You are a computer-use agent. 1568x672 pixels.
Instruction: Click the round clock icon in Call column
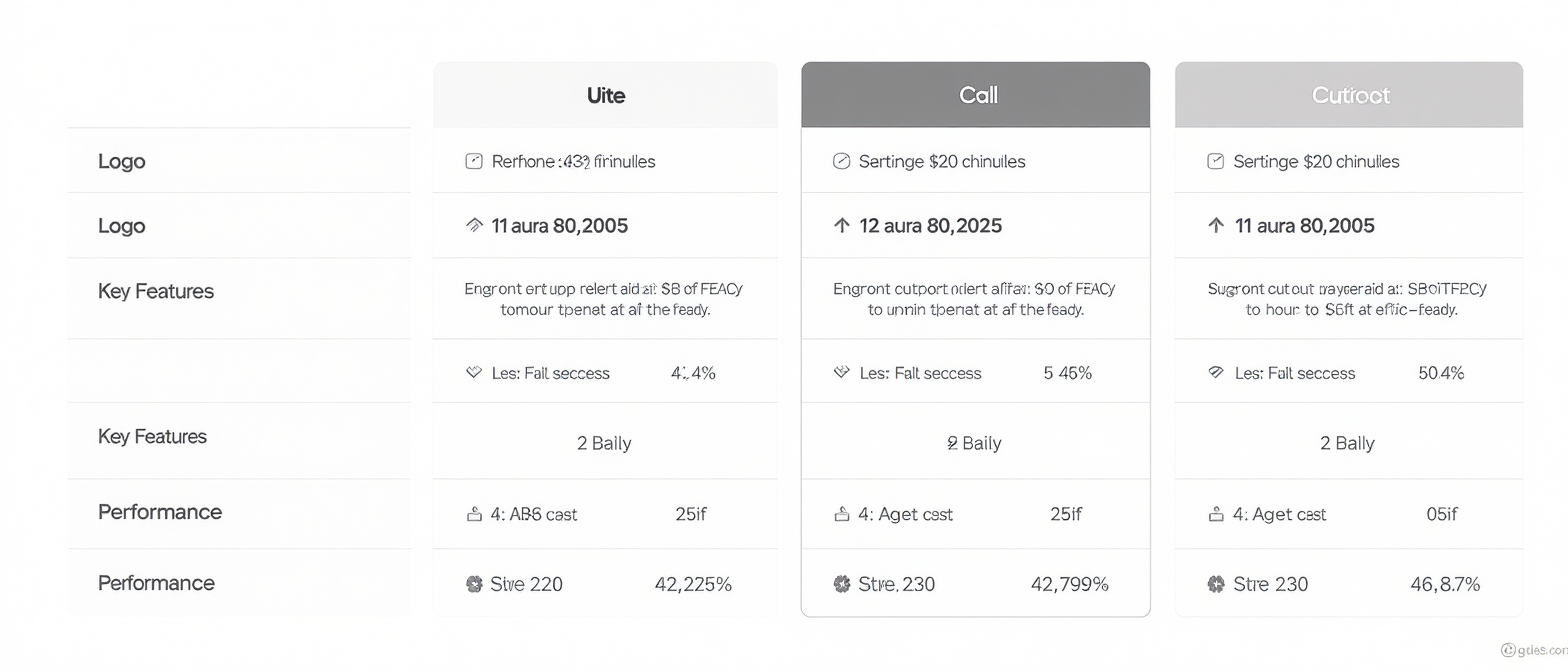point(841,161)
